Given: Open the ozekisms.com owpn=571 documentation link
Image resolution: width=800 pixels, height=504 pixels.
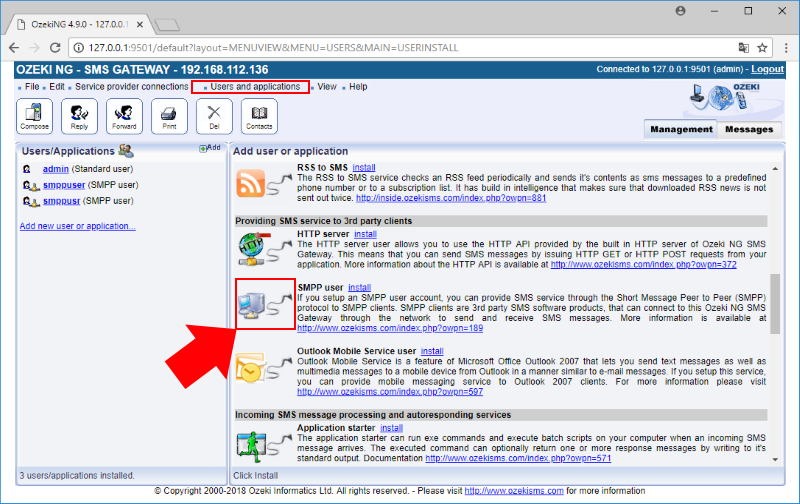Looking at the screenshot, I should [518, 458].
